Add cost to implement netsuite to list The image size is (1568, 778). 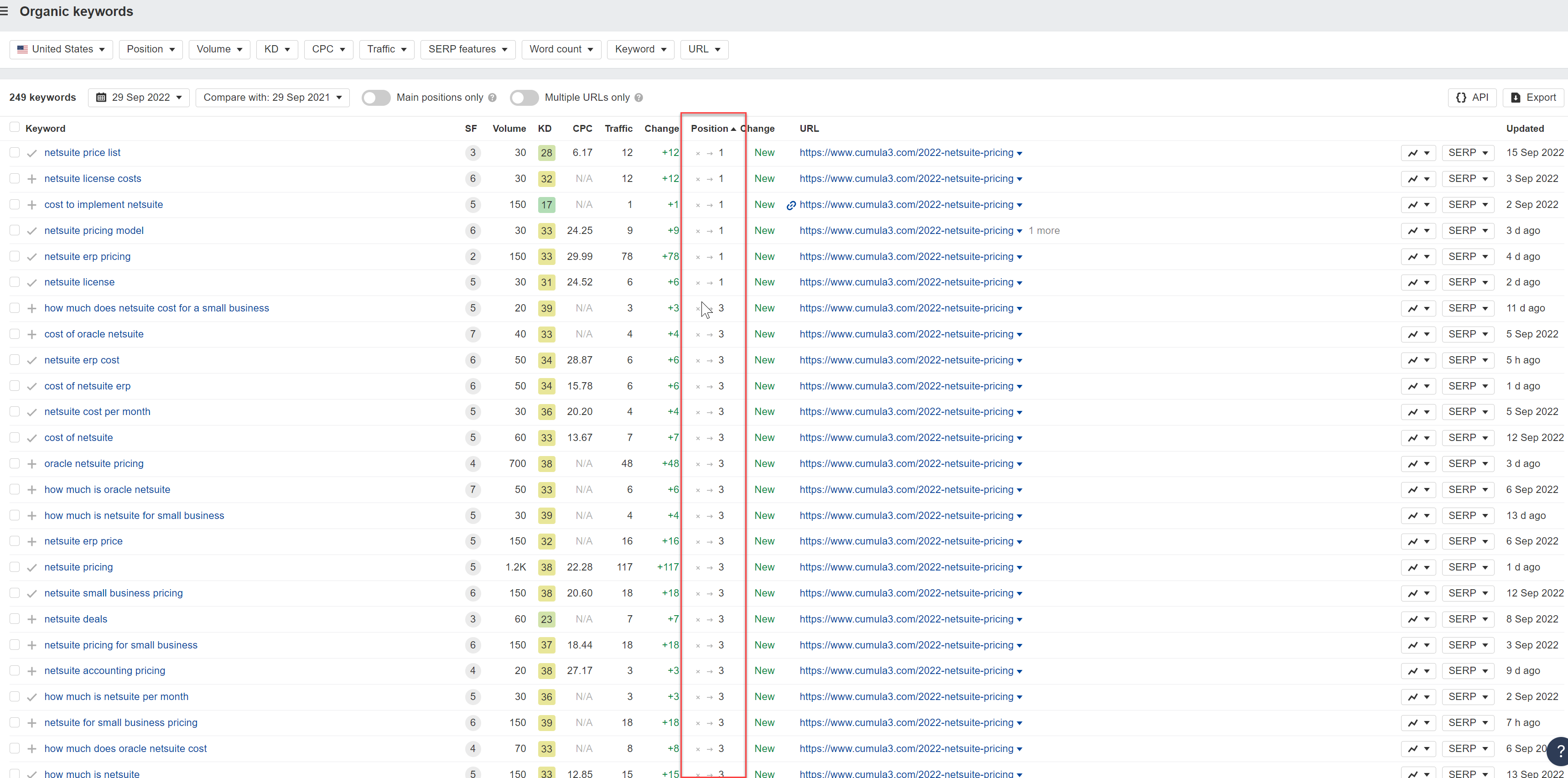coord(31,205)
